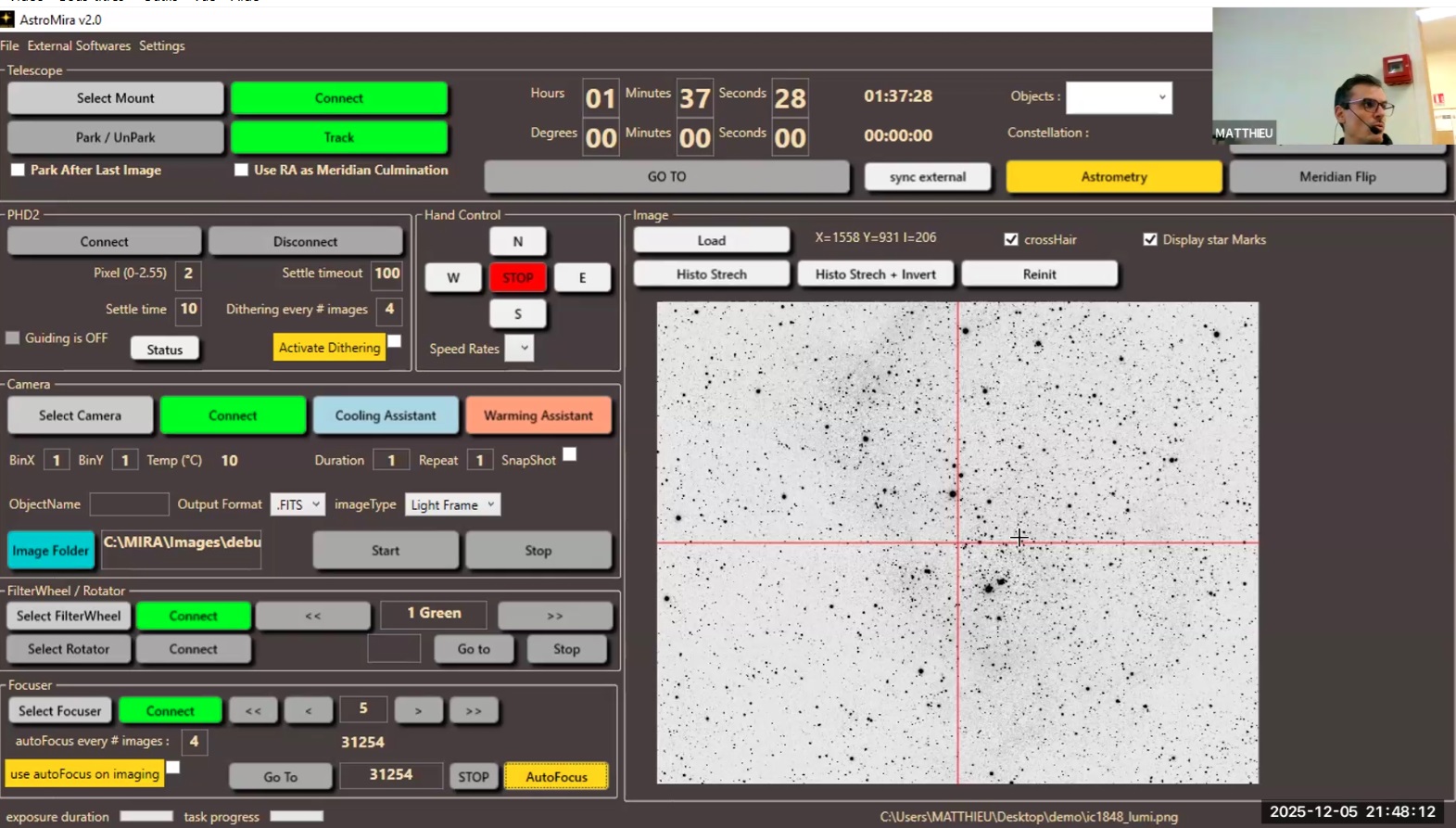Advance filter wheel with >> button
Viewport: 1456px width, 828px height.
point(554,616)
